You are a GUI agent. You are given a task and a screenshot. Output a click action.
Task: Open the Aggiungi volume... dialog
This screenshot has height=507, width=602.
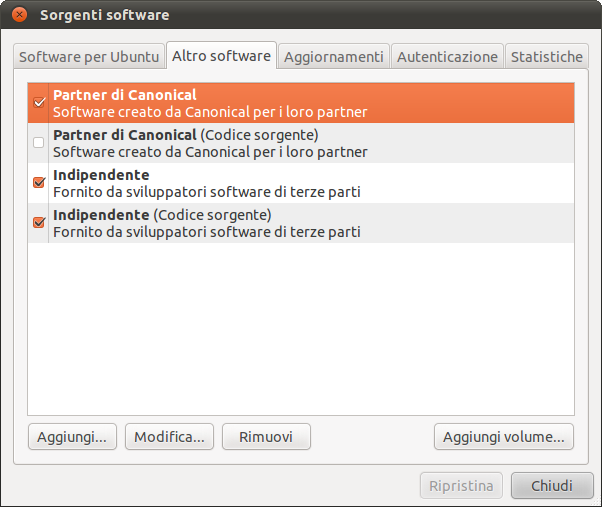coord(504,437)
